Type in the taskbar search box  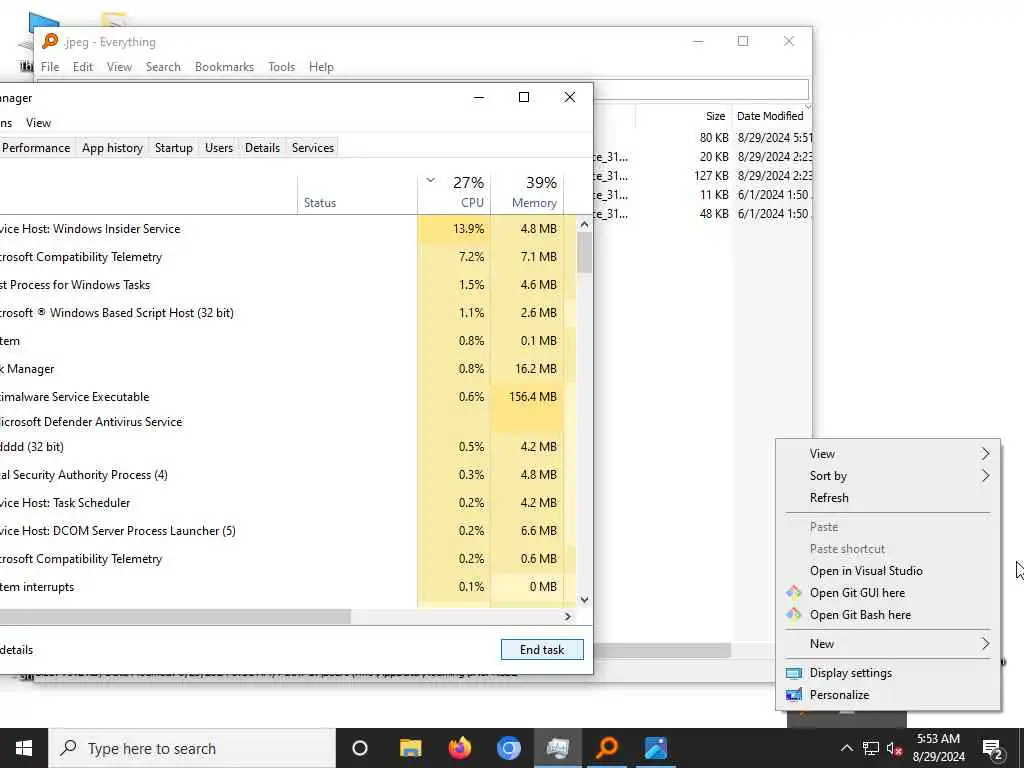coord(192,748)
